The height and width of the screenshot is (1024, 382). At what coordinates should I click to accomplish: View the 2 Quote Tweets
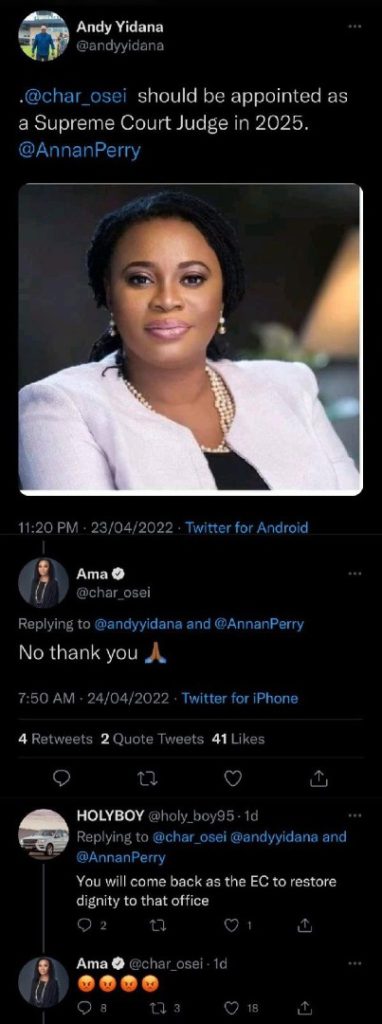coord(152,739)
